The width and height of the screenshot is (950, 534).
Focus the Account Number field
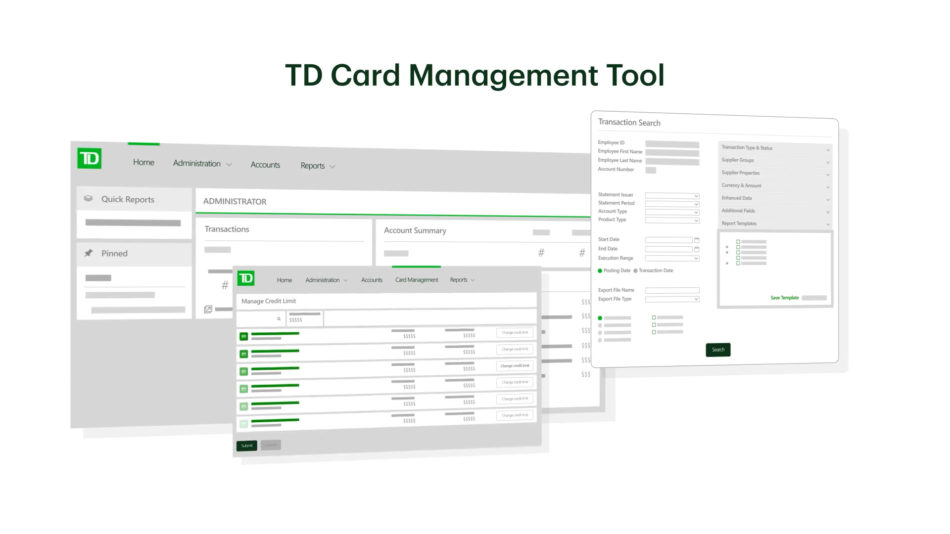point(651,170)
